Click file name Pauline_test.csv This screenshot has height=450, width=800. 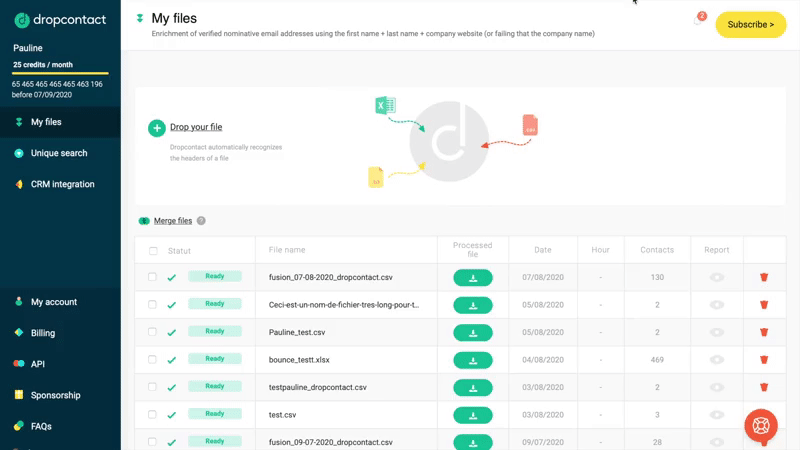click(x=297, y=332)
